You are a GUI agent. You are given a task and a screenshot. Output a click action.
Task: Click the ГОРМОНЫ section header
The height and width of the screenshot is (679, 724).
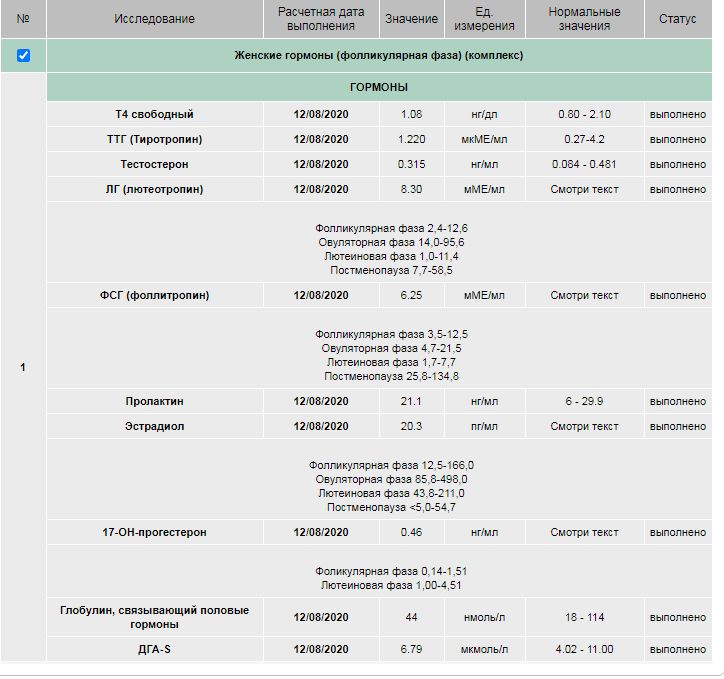click(x=378, y=88)
